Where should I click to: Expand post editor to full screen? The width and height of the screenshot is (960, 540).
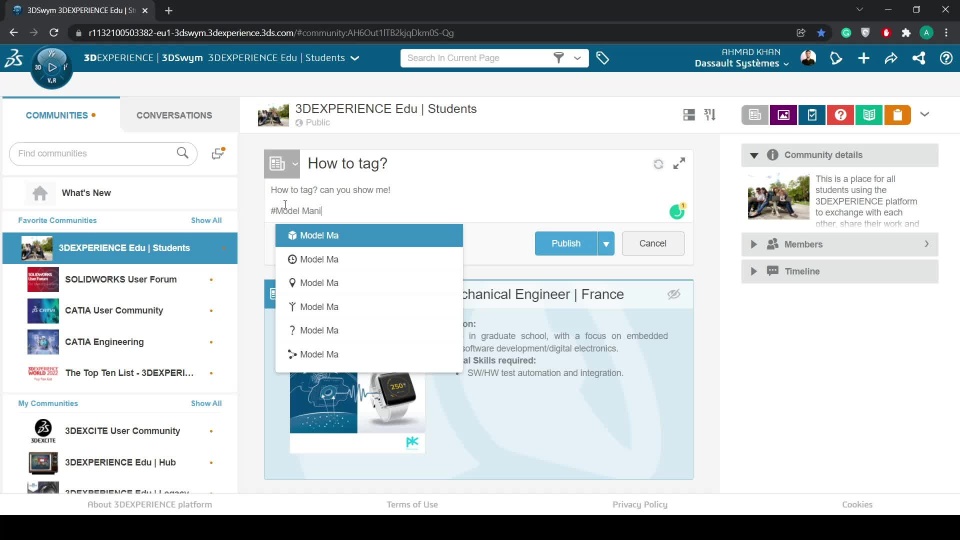(679, 163)
